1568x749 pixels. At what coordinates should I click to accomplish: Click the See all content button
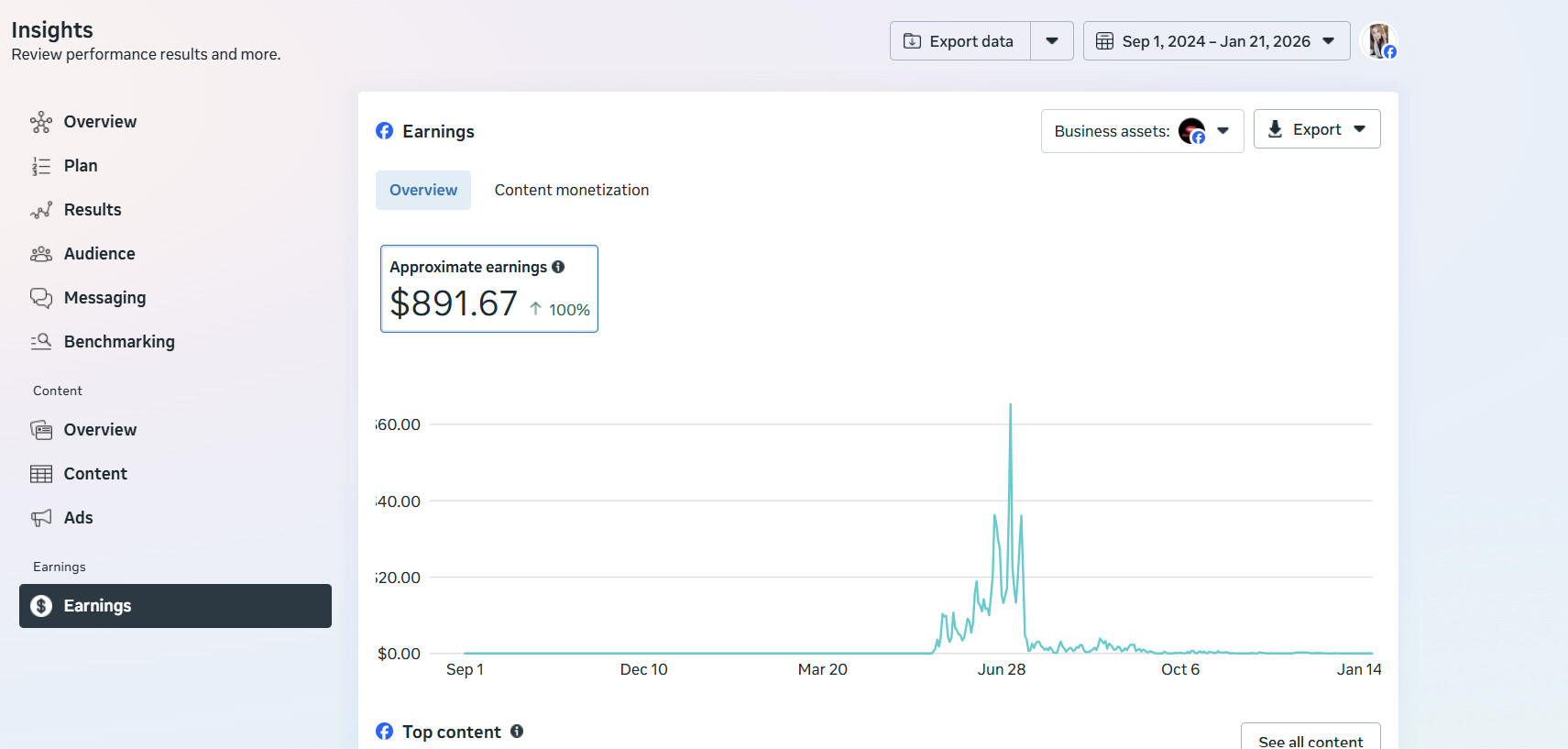coord(1310,739)
